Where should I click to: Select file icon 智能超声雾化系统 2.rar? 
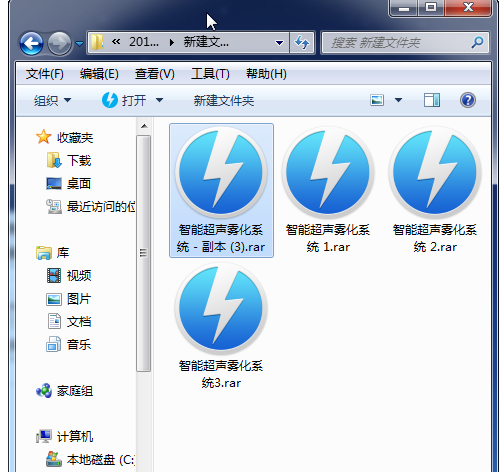coord(435,172)
